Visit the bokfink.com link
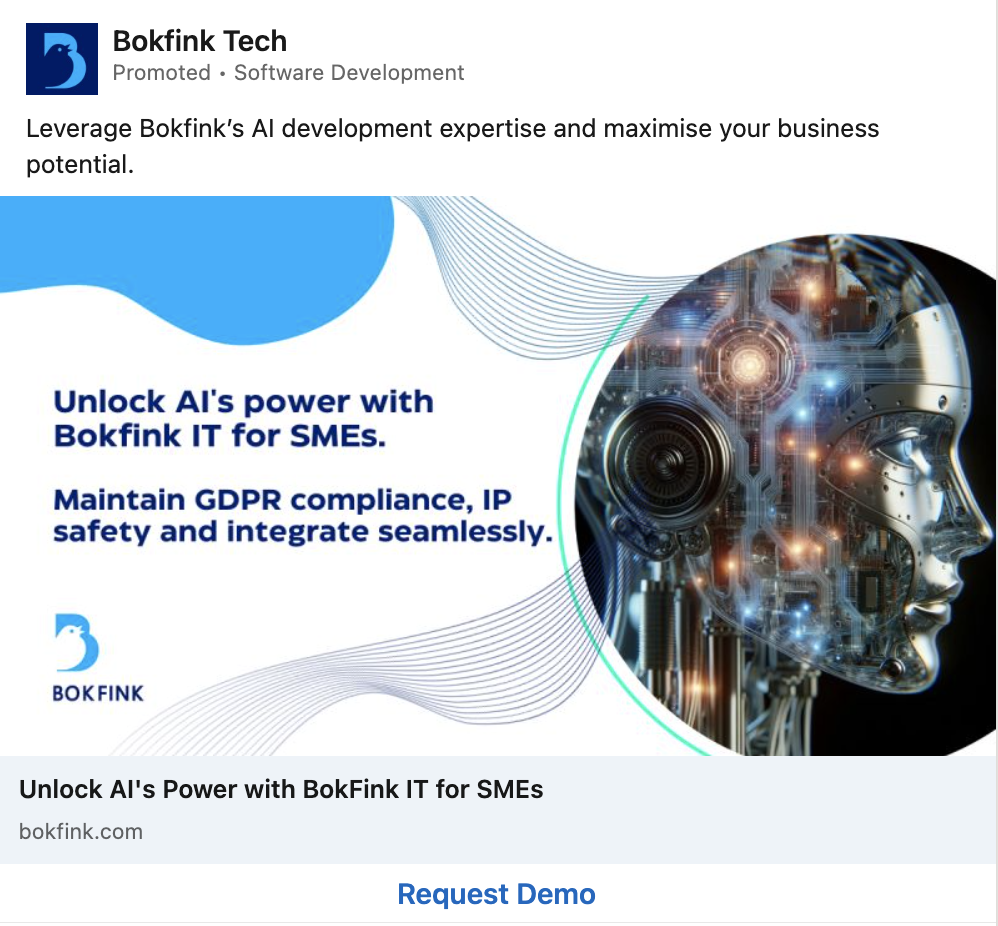This screenshot has width=998, height=926. (x=81, y=832)
